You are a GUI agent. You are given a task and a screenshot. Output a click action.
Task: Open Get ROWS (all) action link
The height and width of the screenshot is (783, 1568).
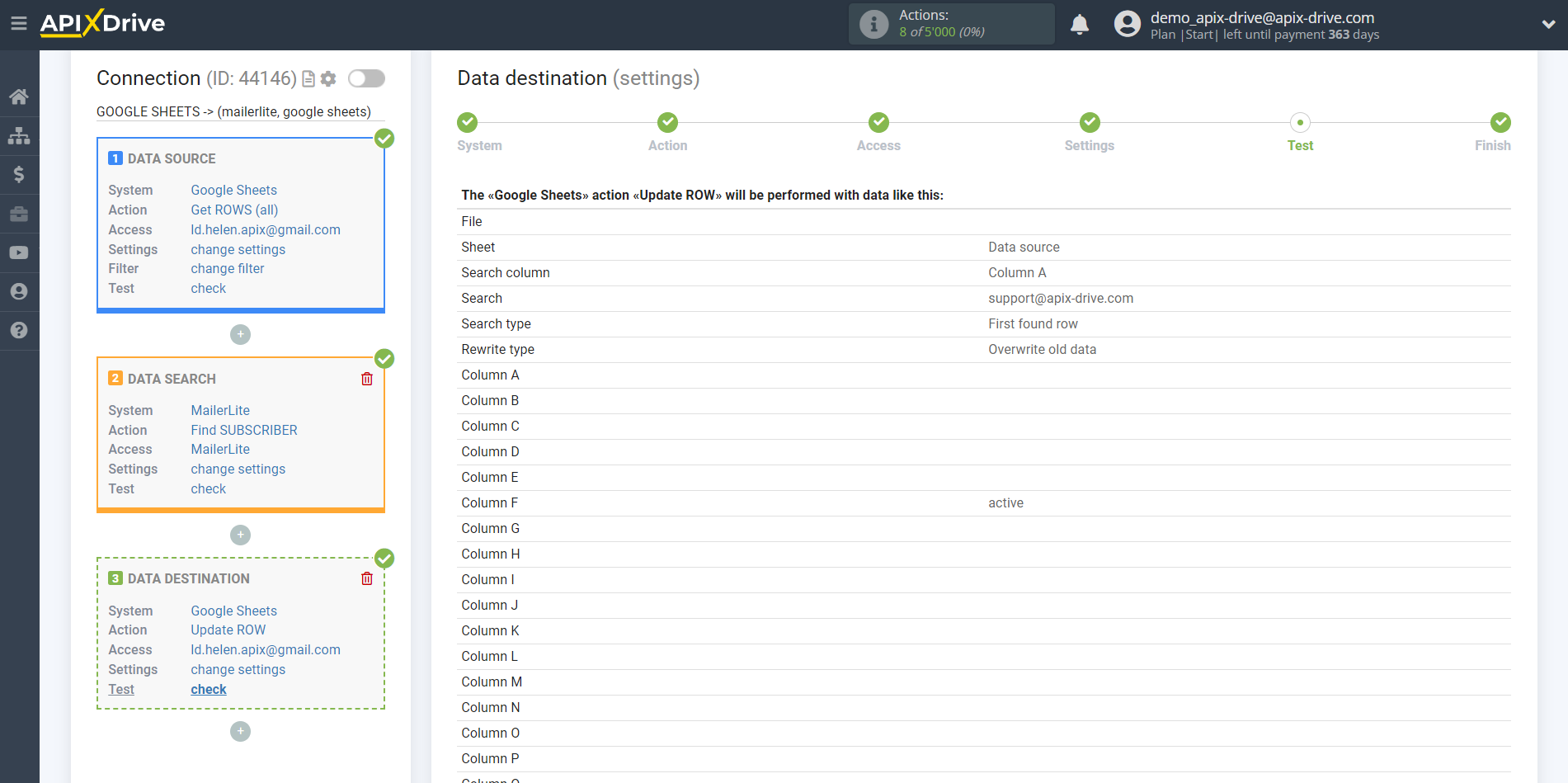(x=234, y=210)
